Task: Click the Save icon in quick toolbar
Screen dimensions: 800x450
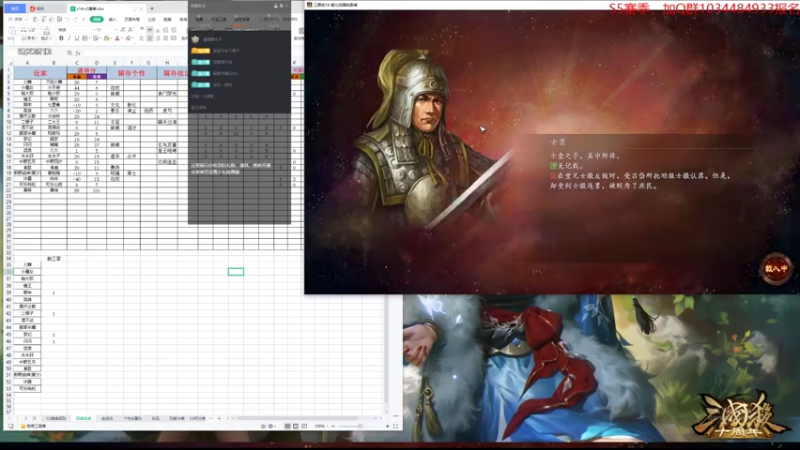Action: [35, 19]
